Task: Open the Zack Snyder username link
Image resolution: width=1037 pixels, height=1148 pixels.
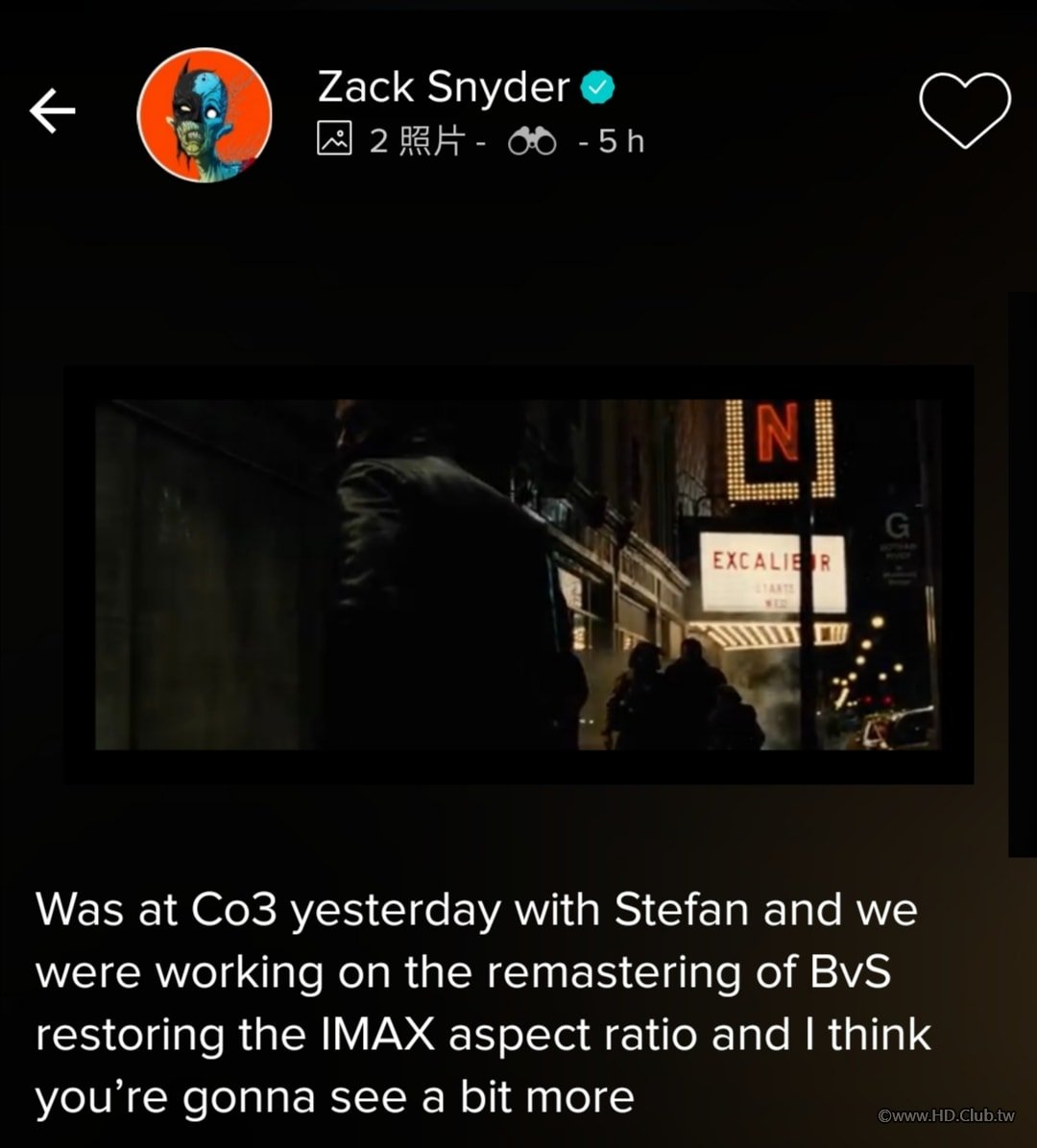Action: (x=444, y=87)
